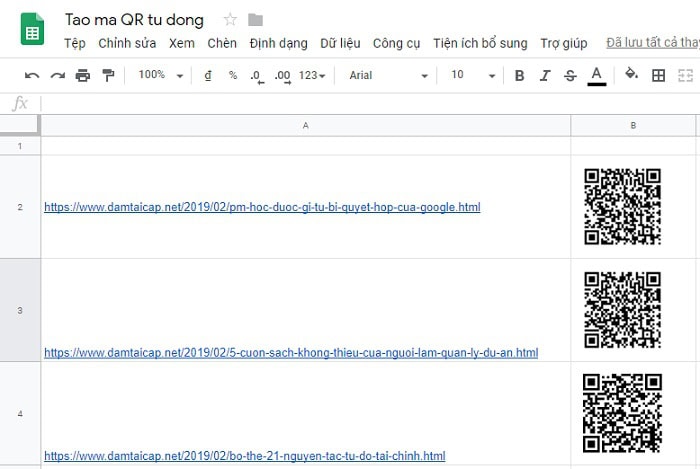Click the select-all corner box
This screenshot has height=469, width=700.
coord(20,125)
